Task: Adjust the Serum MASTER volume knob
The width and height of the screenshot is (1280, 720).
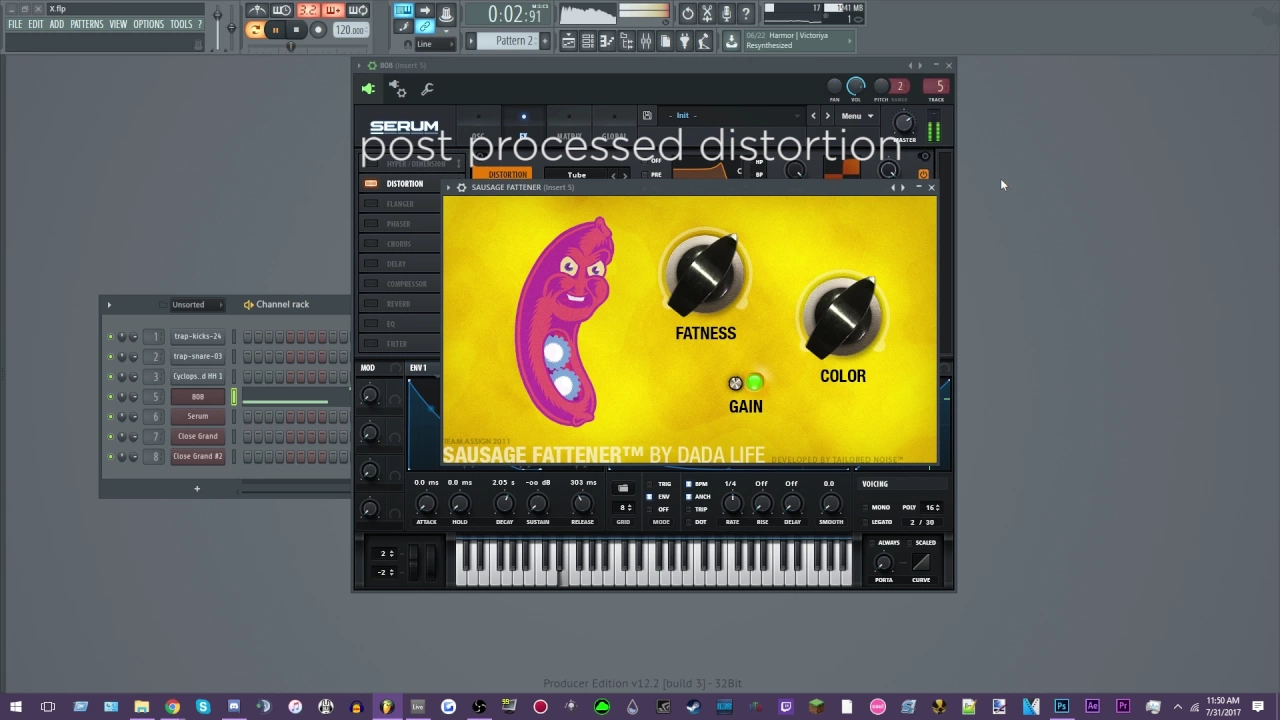Action: tap(903, 123)
